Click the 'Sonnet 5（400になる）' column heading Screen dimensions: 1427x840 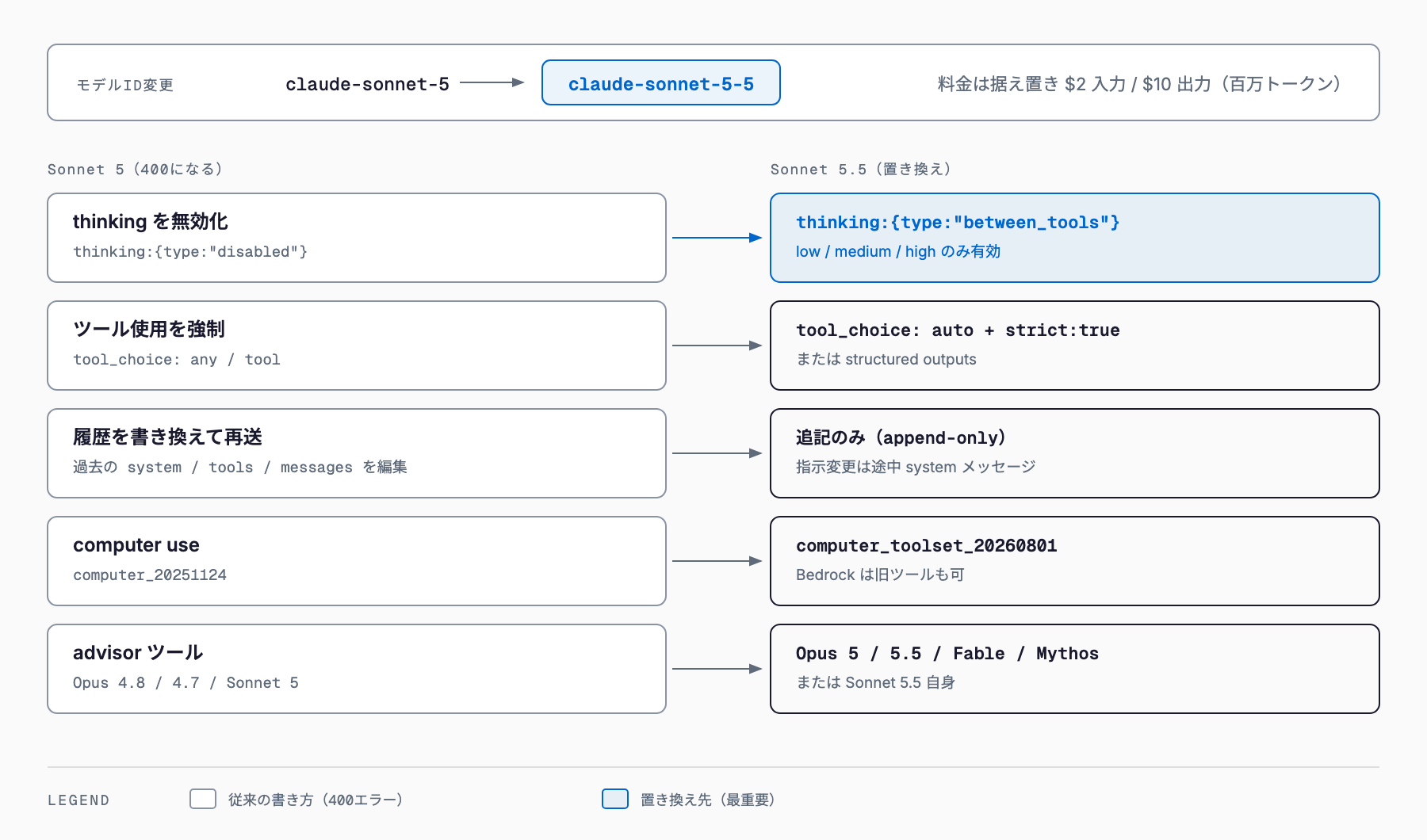(136, 169)
